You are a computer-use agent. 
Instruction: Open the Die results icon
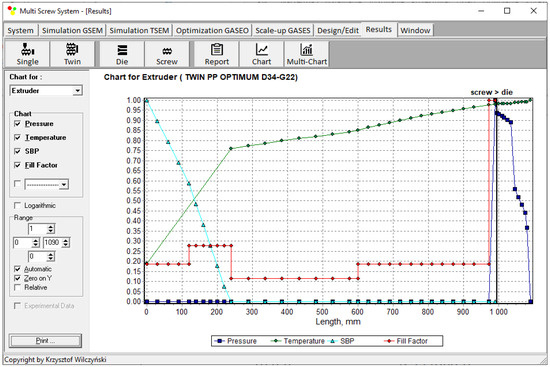pos(122,54)
